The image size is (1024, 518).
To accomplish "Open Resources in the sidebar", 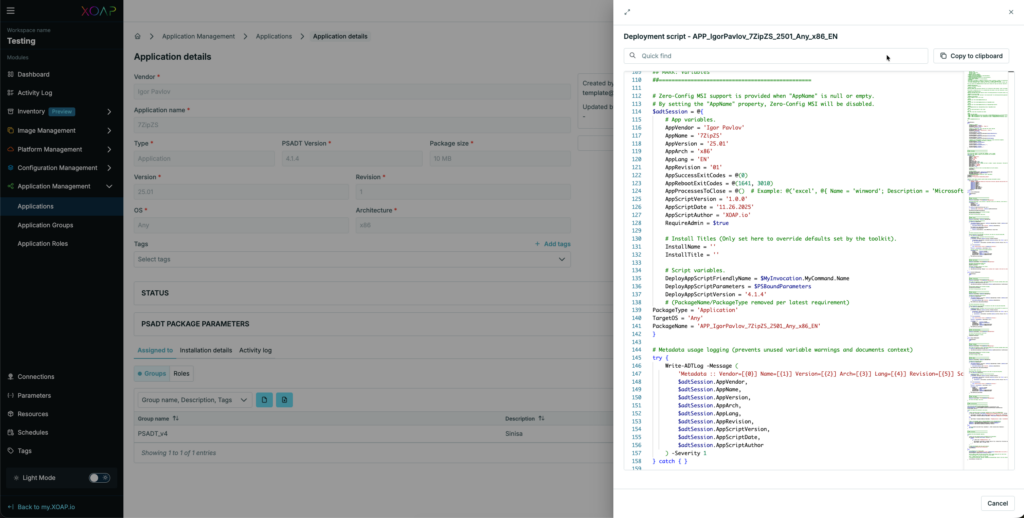I will (33, 414).
